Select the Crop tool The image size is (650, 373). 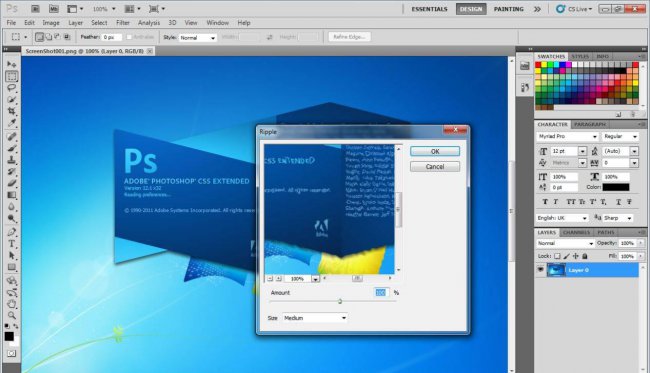coord(12,111)
